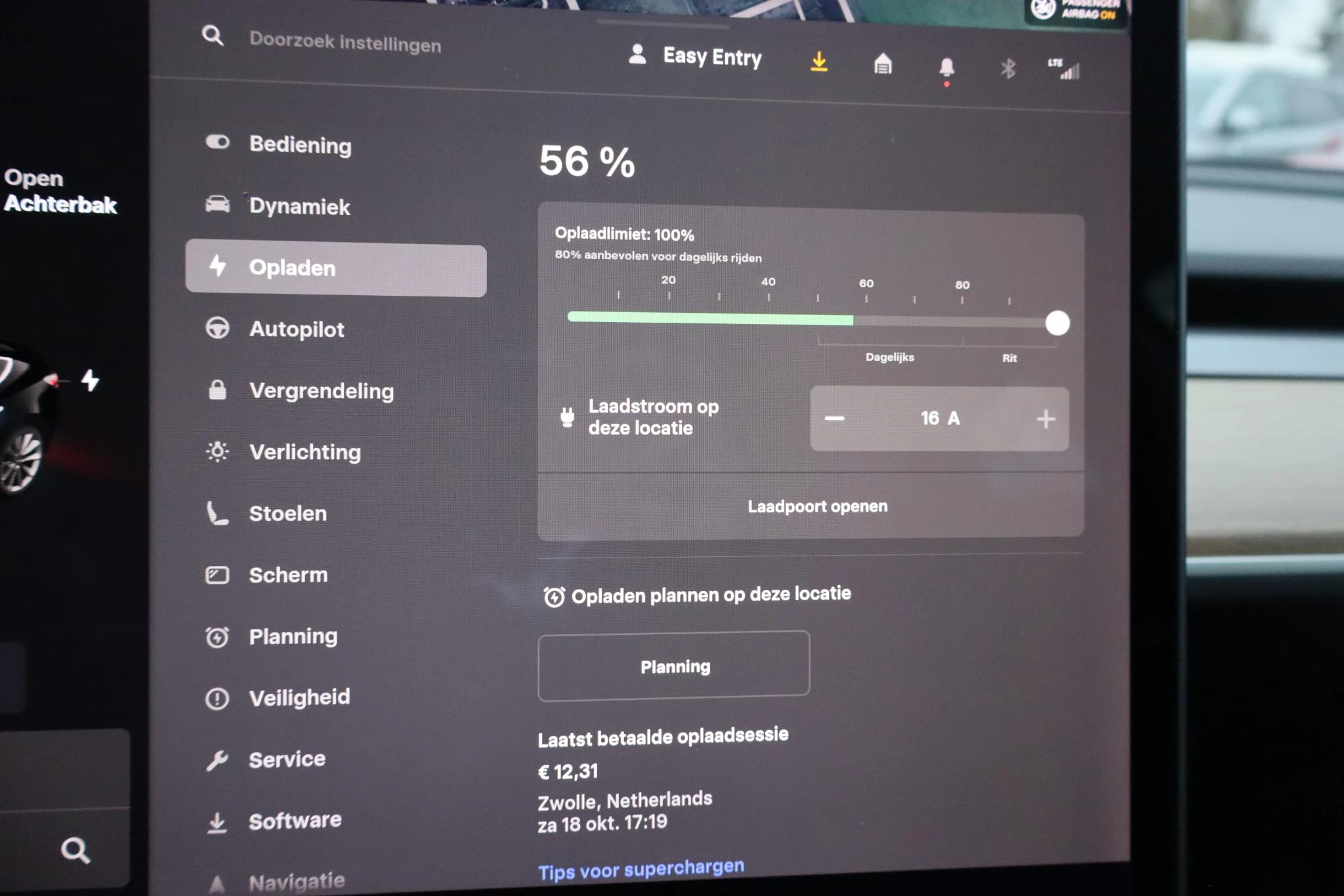
Task: Tap the charging lightning bolt near car
Action: click(x=91, y=380)
